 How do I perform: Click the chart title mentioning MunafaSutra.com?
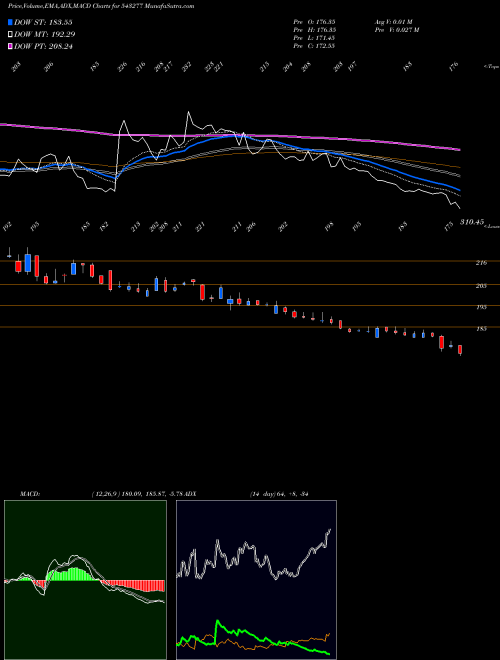tap(101, 6)
